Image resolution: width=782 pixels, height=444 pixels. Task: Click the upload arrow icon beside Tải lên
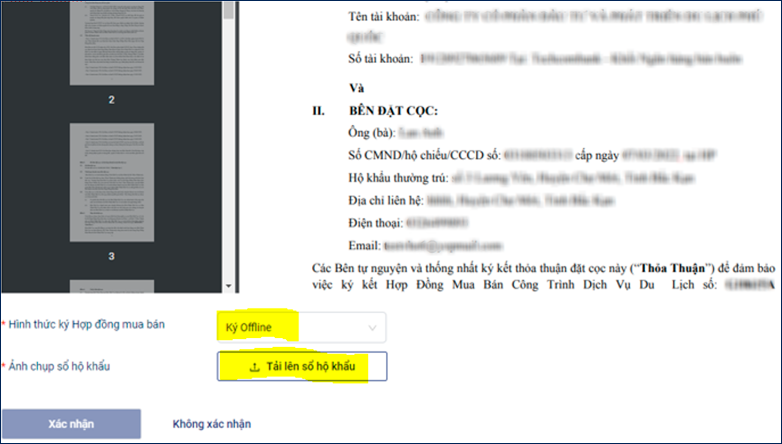(x=255, y=367)
